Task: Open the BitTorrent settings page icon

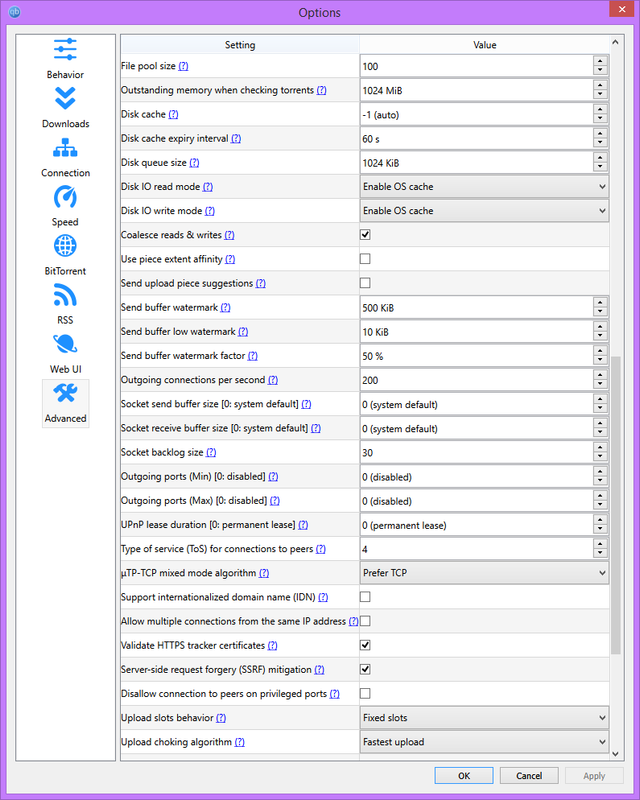Action: pos(65,246)
